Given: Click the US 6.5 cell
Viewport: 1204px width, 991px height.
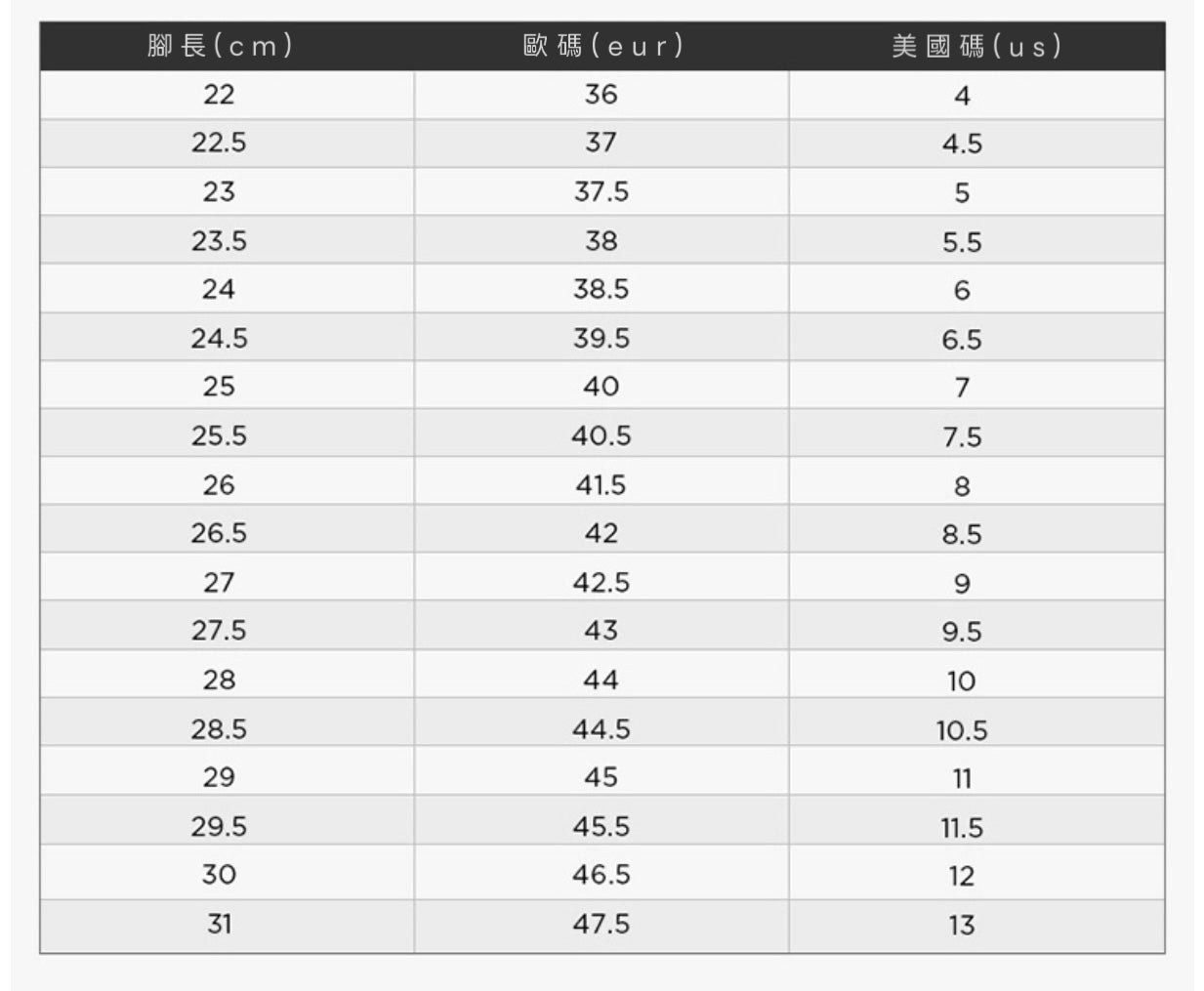Looking at the screenshot, I should (x=976, y=338).
